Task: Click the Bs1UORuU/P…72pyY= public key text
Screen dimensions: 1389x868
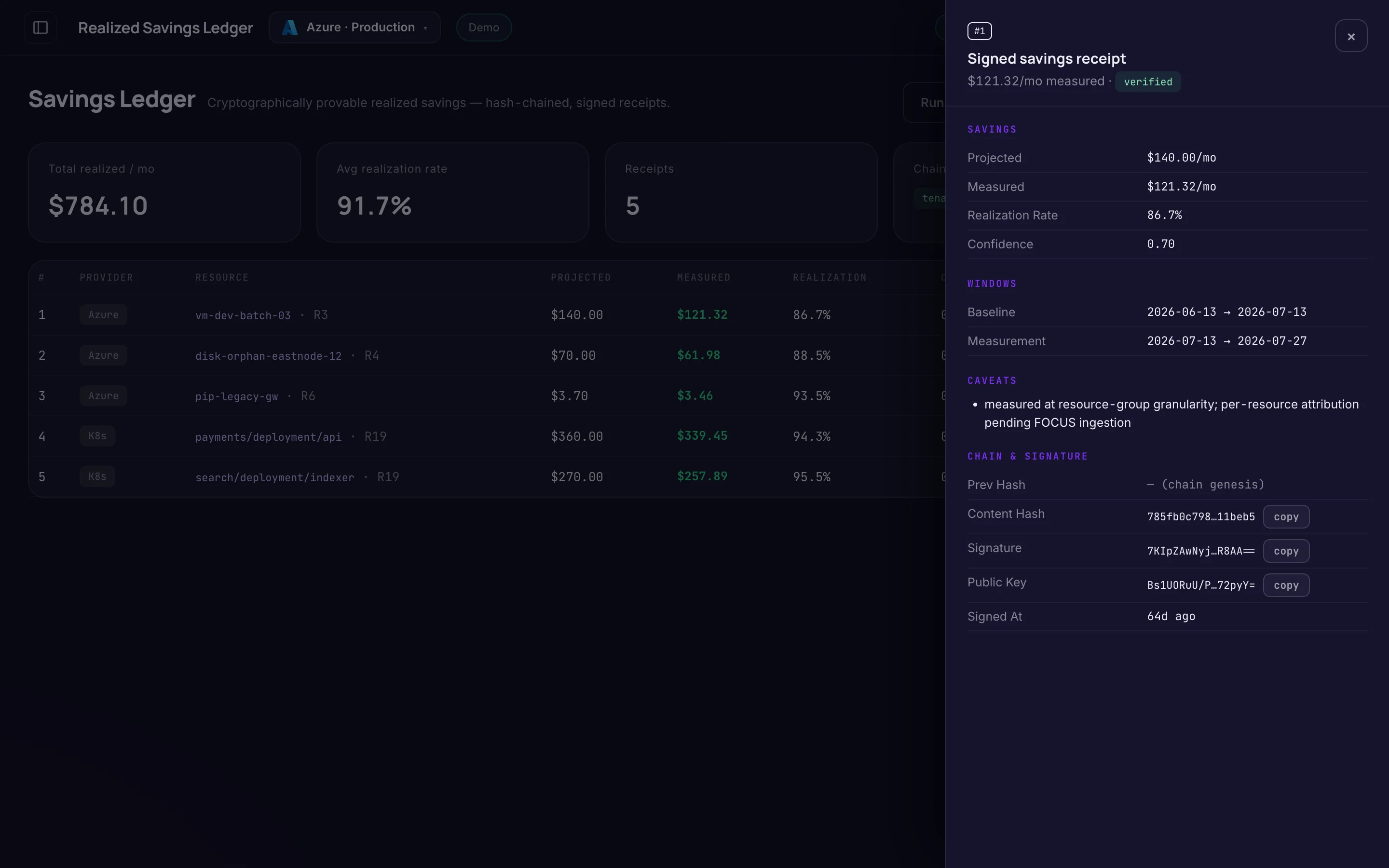Action: click(1201, 585)
